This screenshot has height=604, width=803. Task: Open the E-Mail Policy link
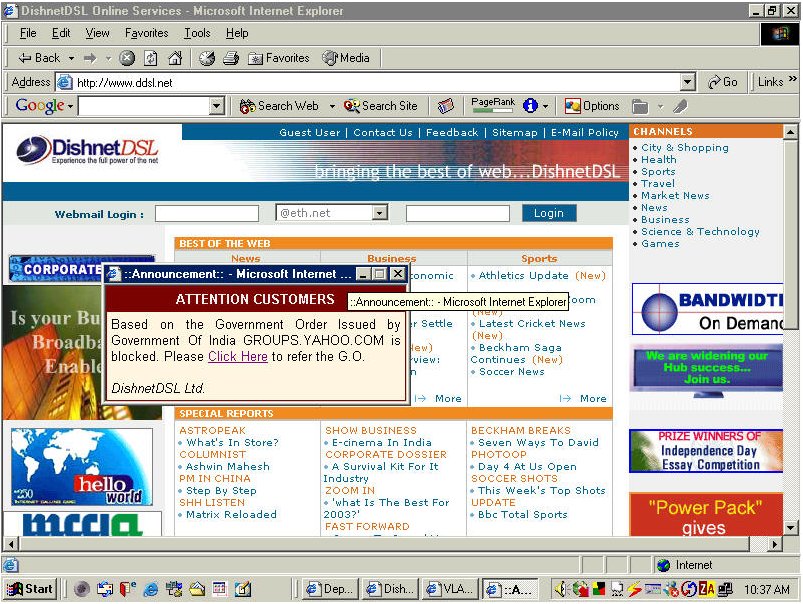(585, 133)
